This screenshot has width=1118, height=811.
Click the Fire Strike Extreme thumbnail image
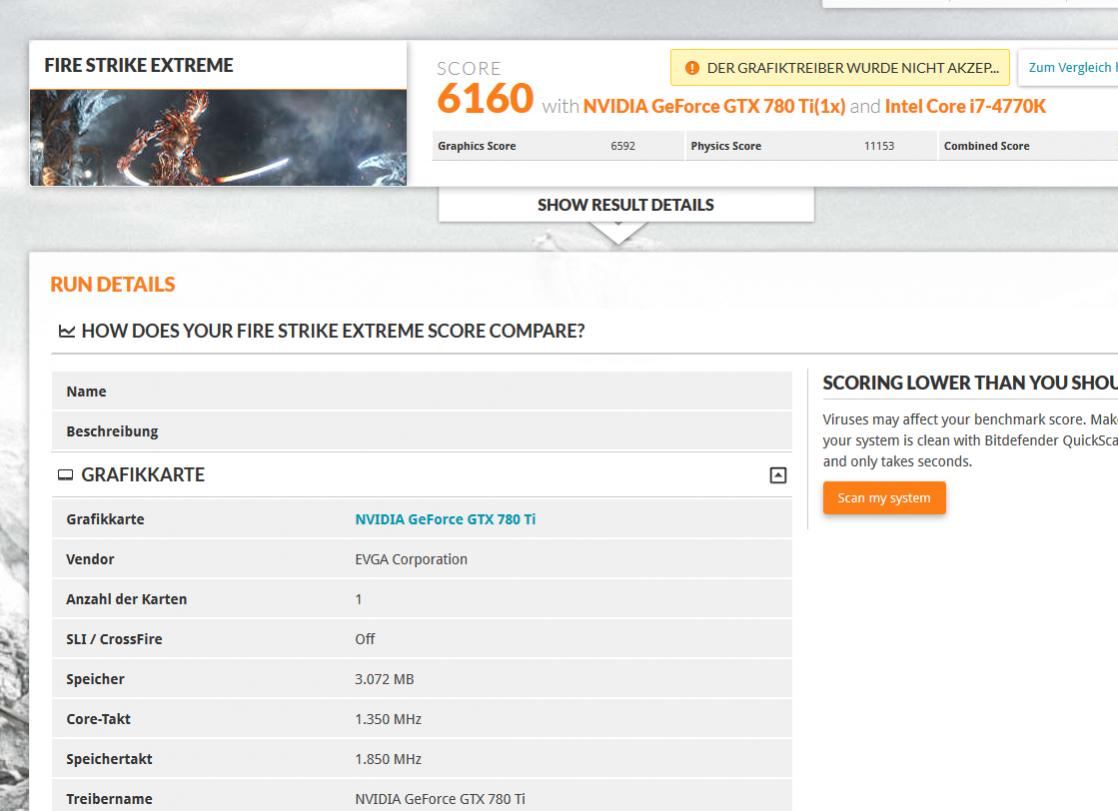[218, 138]
